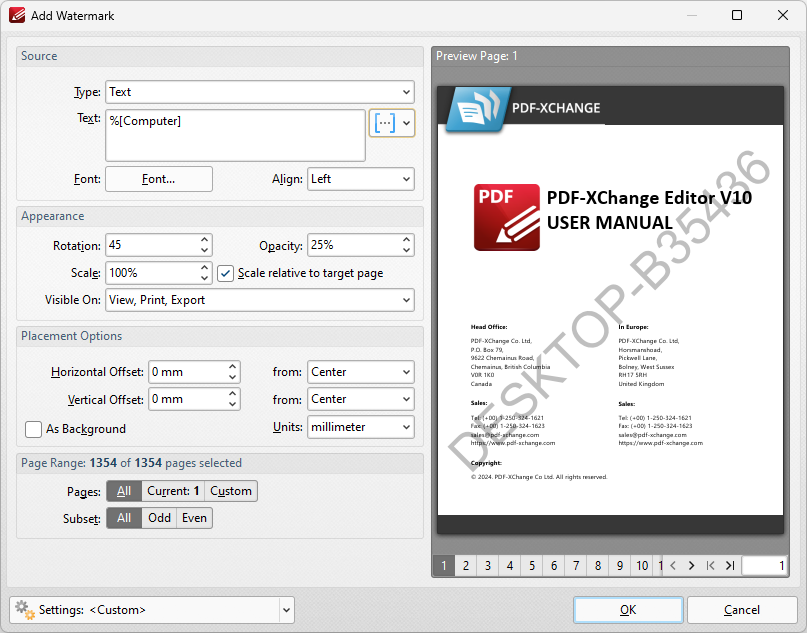Screen dimensions: 807x633
Task: Click the preview page number field
Action: pyautogui.click(x=765, y=566)
